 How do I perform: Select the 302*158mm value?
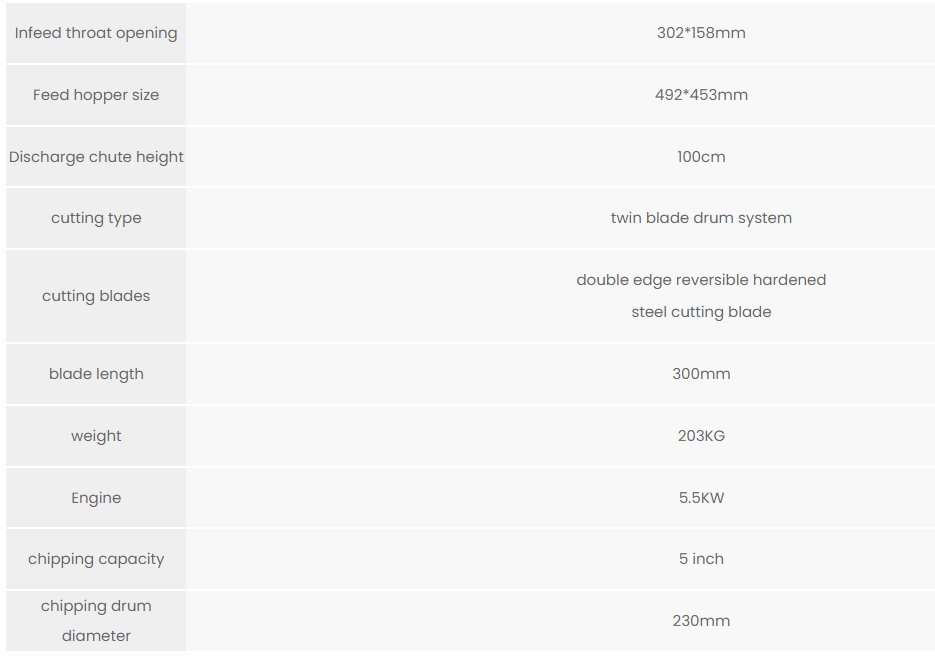pos(701,33)
